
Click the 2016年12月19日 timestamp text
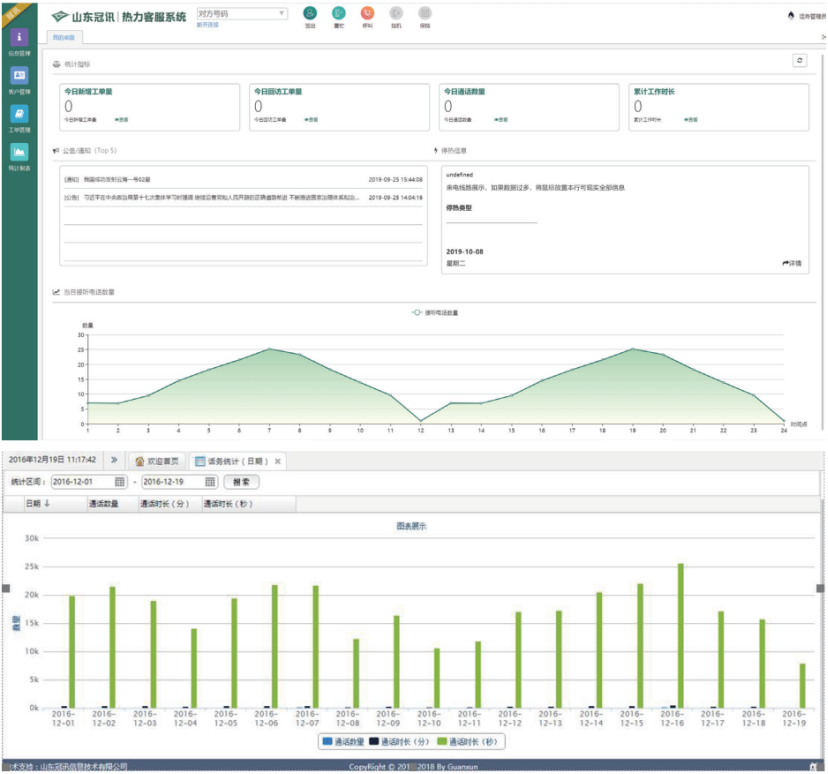(53, 460)
